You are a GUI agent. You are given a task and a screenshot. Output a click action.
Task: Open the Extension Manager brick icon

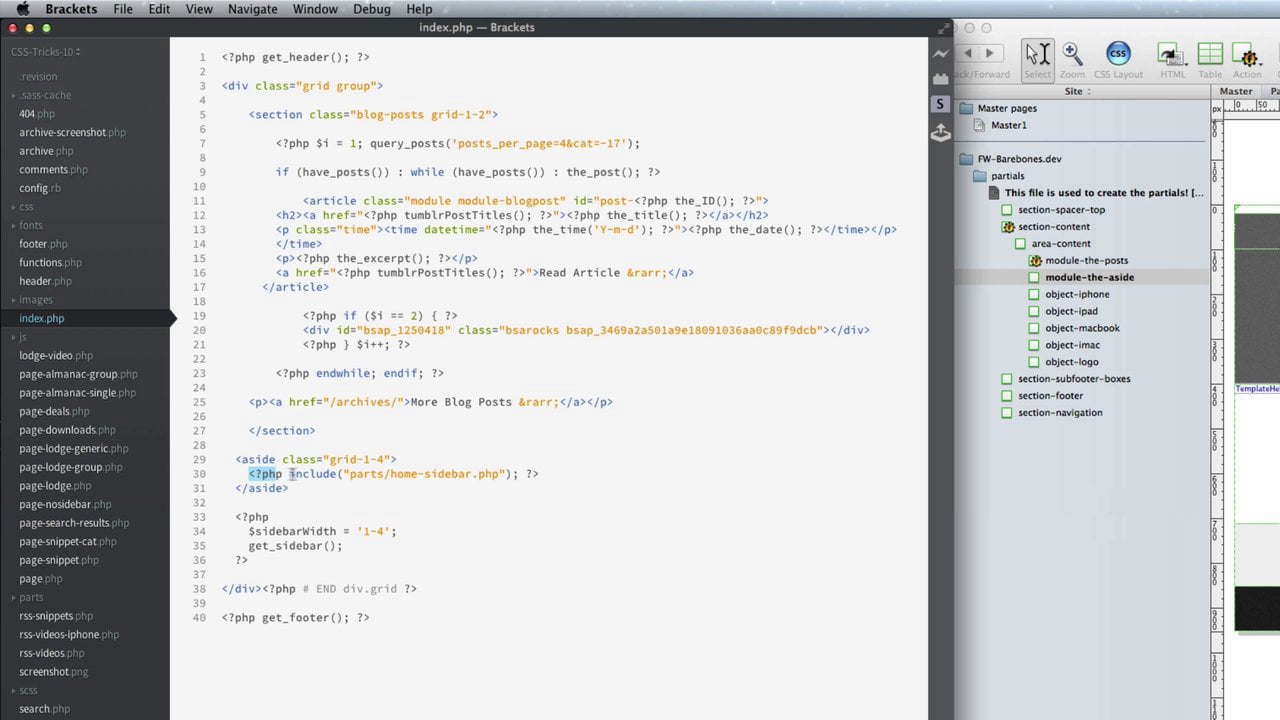click(x=941, y=79)
